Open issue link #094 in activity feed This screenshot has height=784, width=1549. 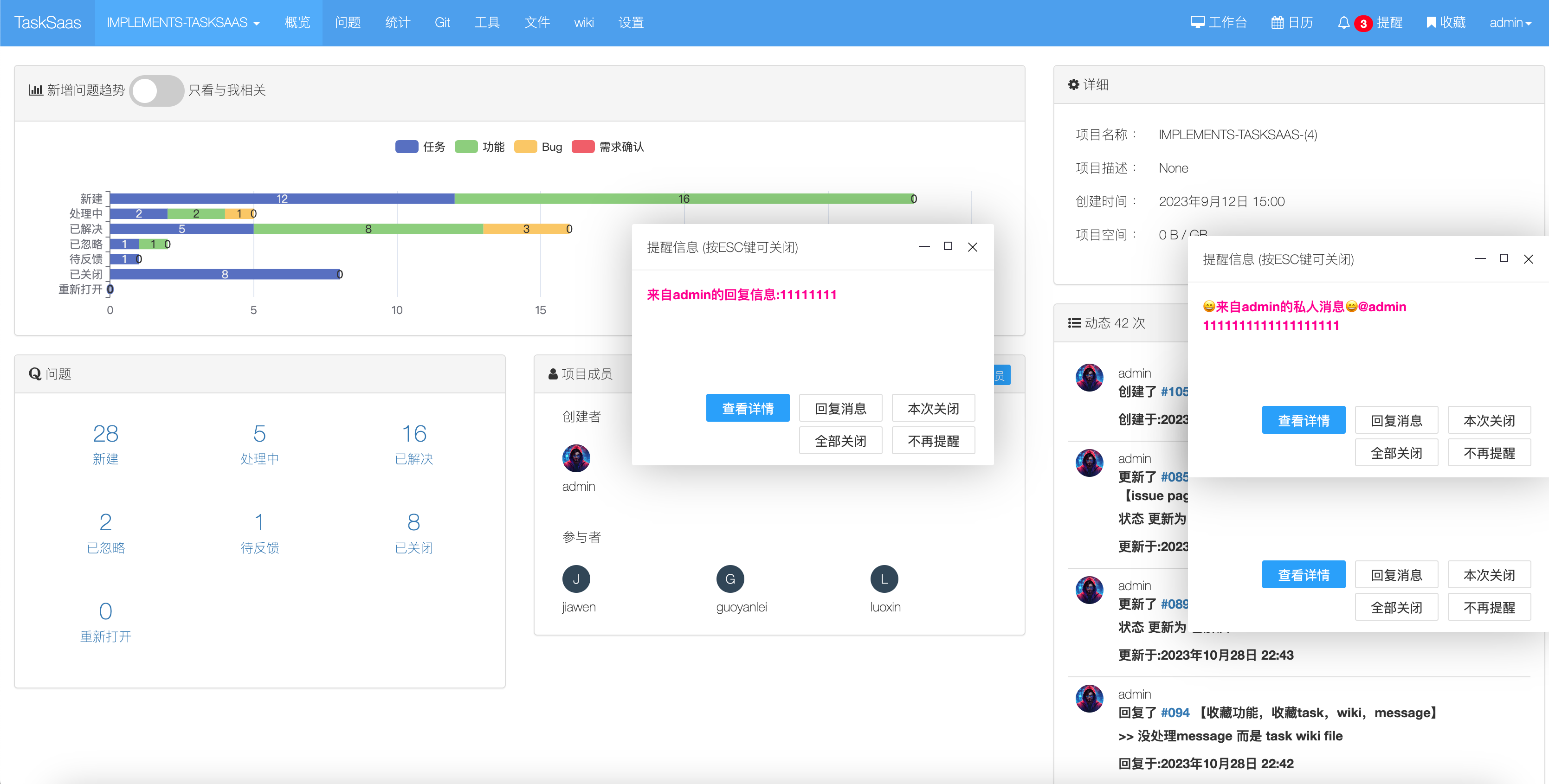tap(1175, 713)
